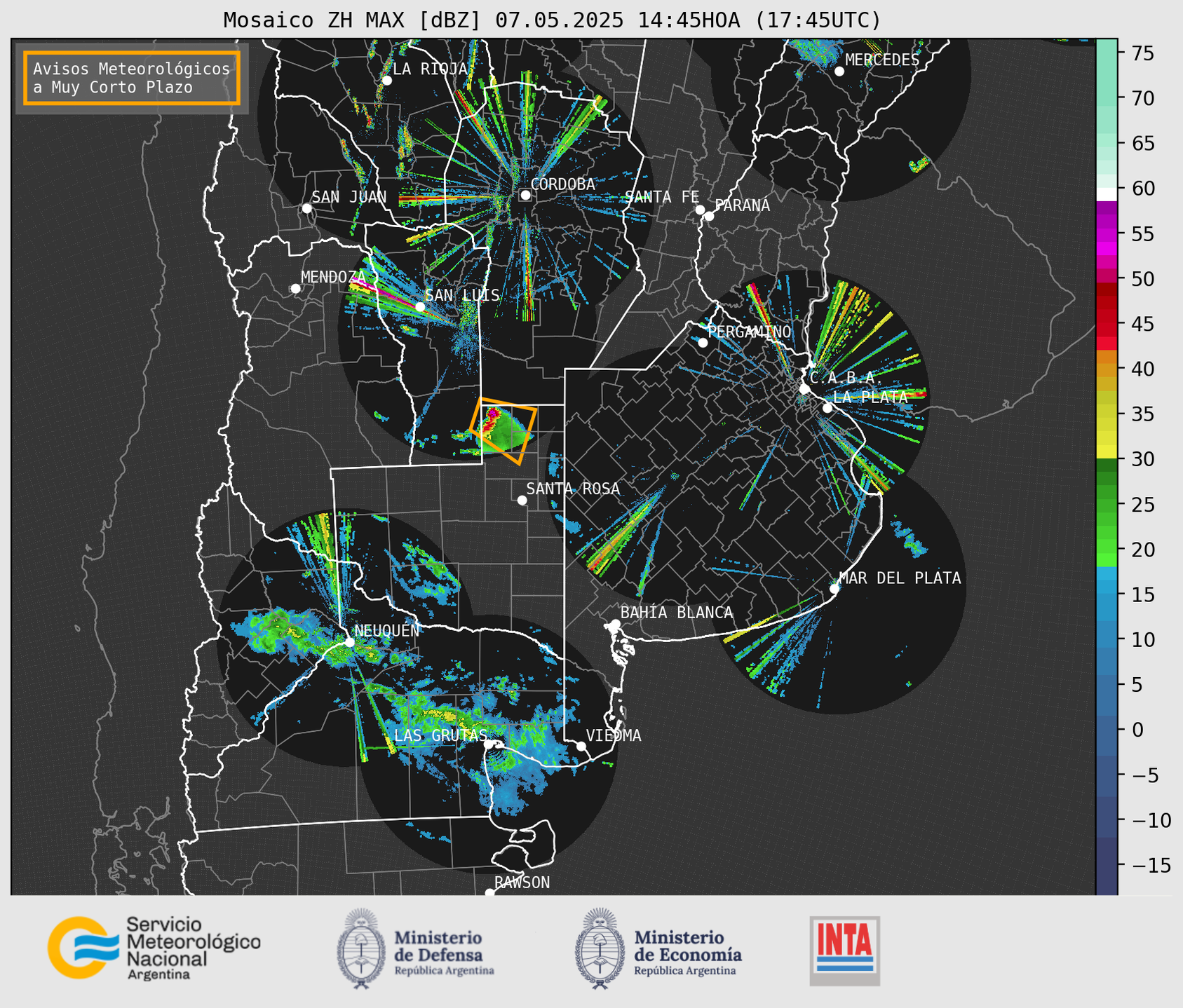Click the Ministerio de Defensa emblem
The image size is (1183, 1008).
(361, 948)
